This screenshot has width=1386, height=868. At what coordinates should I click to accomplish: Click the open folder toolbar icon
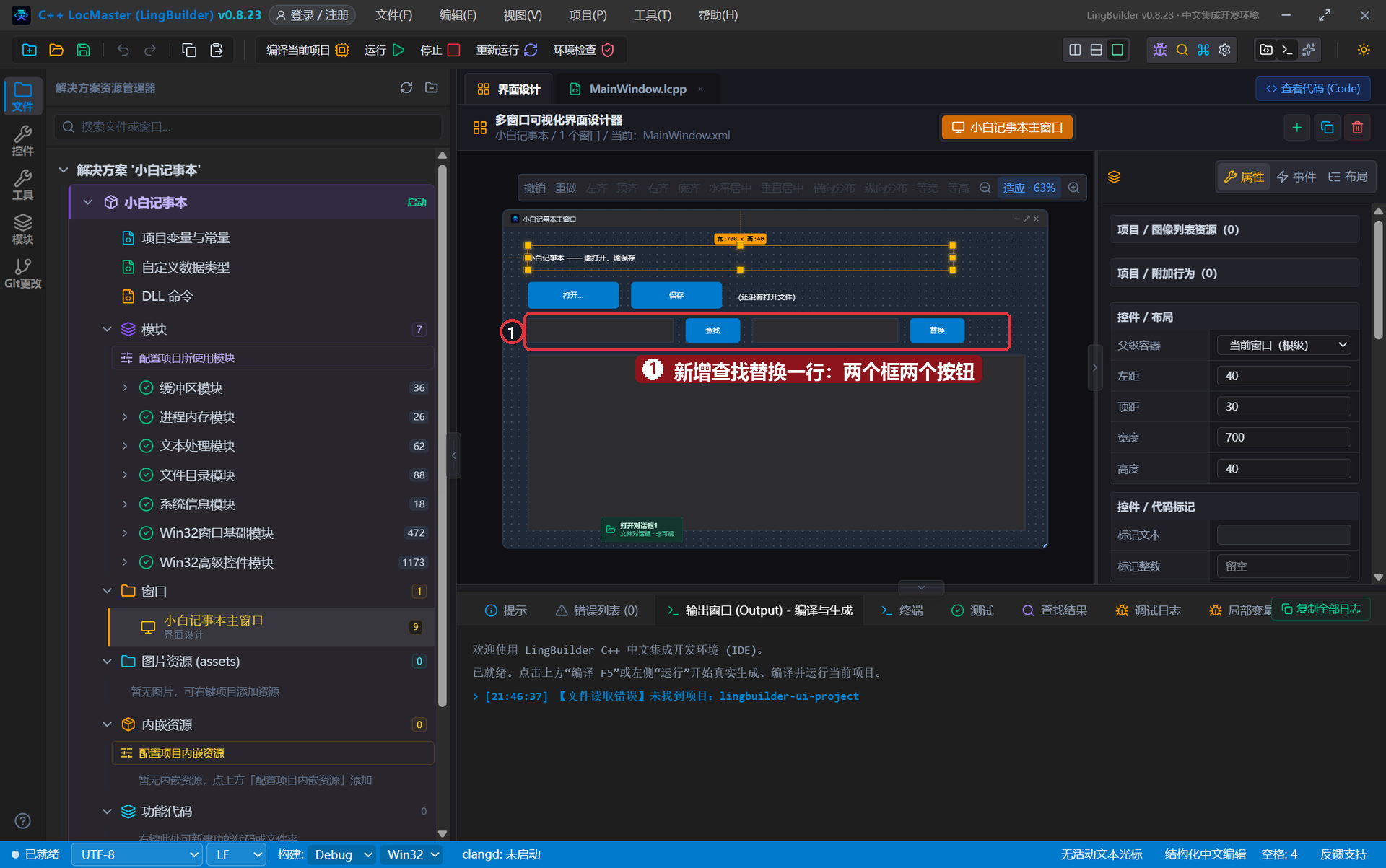click(56, 50)
